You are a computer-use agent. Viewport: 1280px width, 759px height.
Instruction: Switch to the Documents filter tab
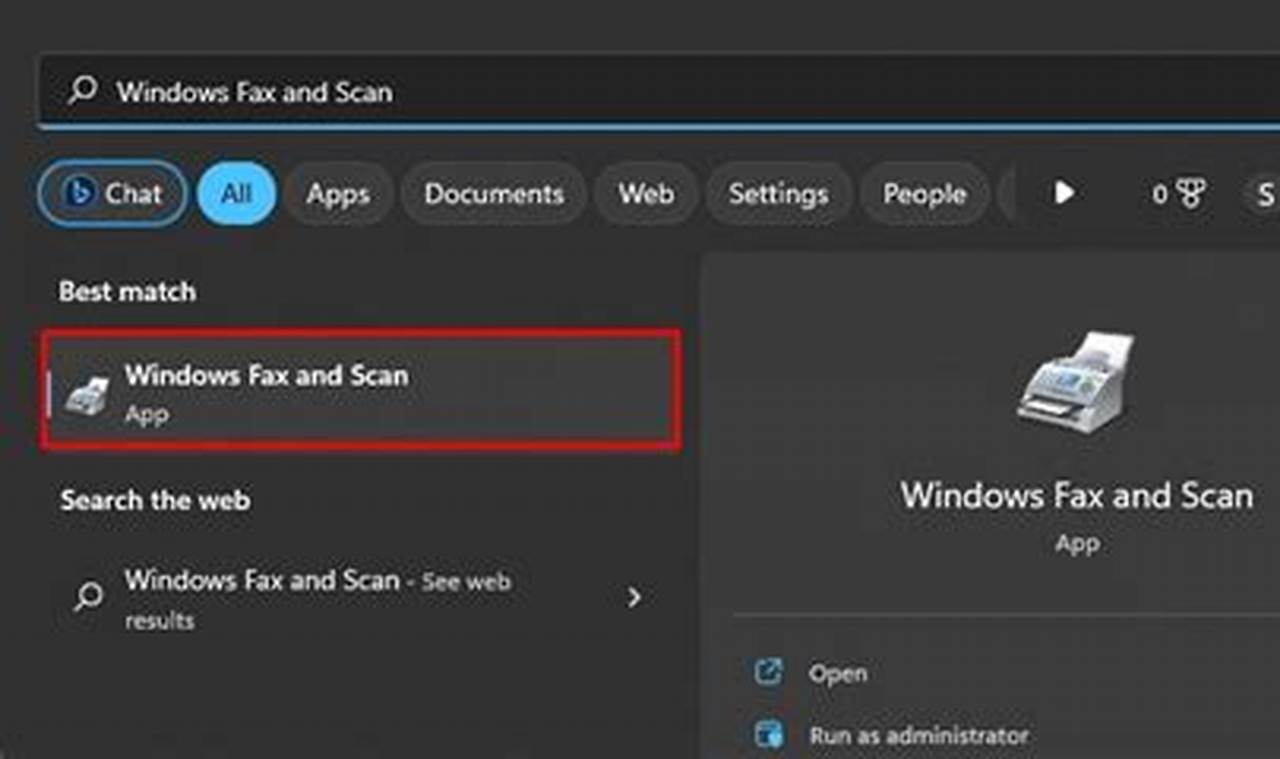(x=494, y=194)
